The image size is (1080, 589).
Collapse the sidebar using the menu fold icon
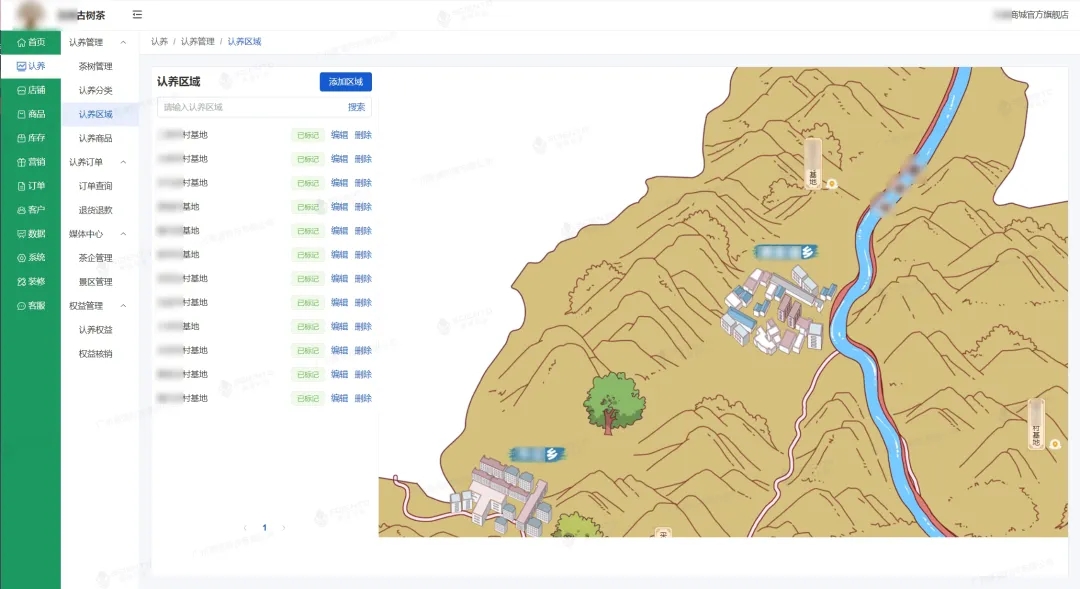tap(137, 15)
